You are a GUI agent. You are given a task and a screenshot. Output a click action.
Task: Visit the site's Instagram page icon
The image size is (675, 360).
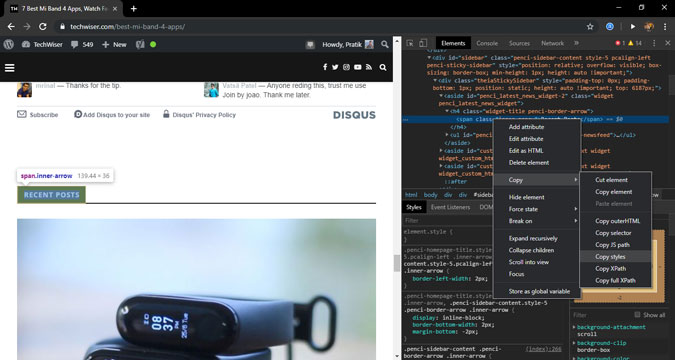[x=346, y=67]
